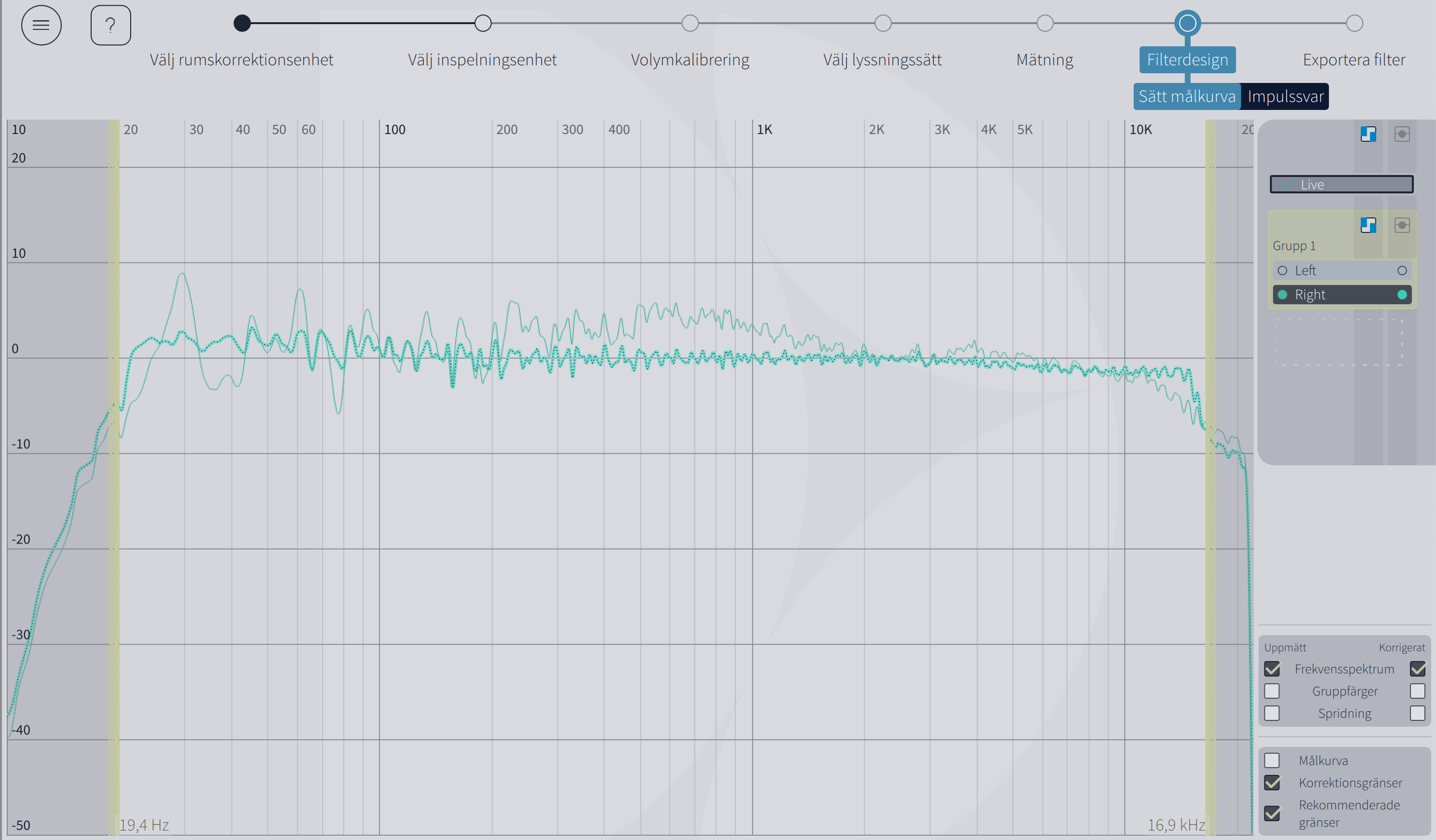The height and width of the screenshot is (840, 1436).
Task: Toggle the Korrektionsgränser checkbox
Action: coord(1272,783)
